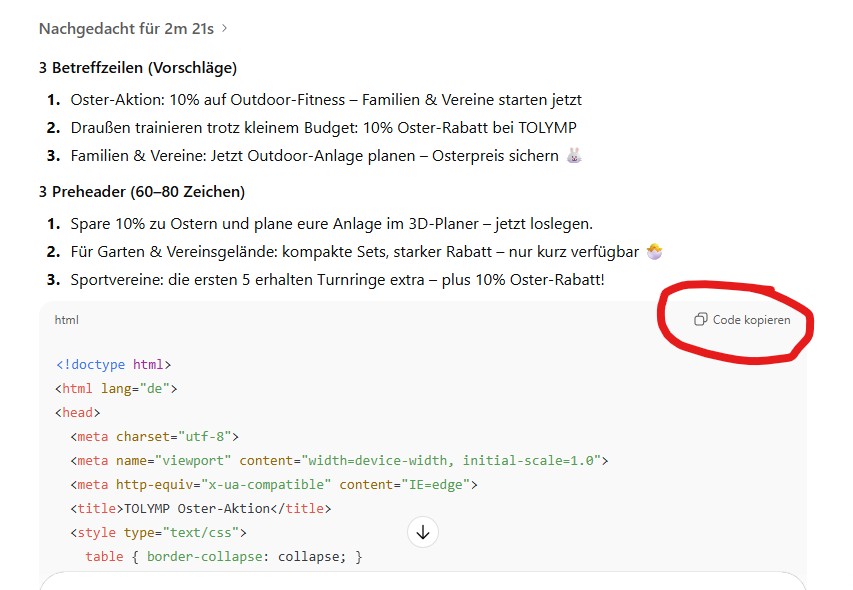The image size is (853, 590).
Task: Click the copy icon in code block header
Action: pyautogui.click(x=701, y=320)
